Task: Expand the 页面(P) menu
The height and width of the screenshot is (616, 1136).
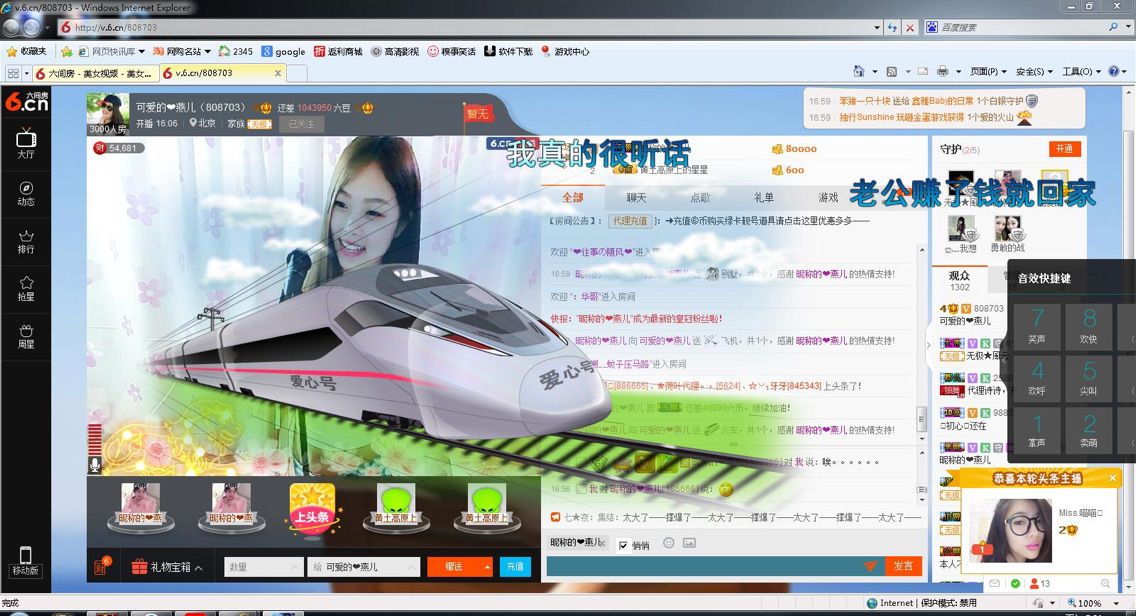Action: click(988, 71)
